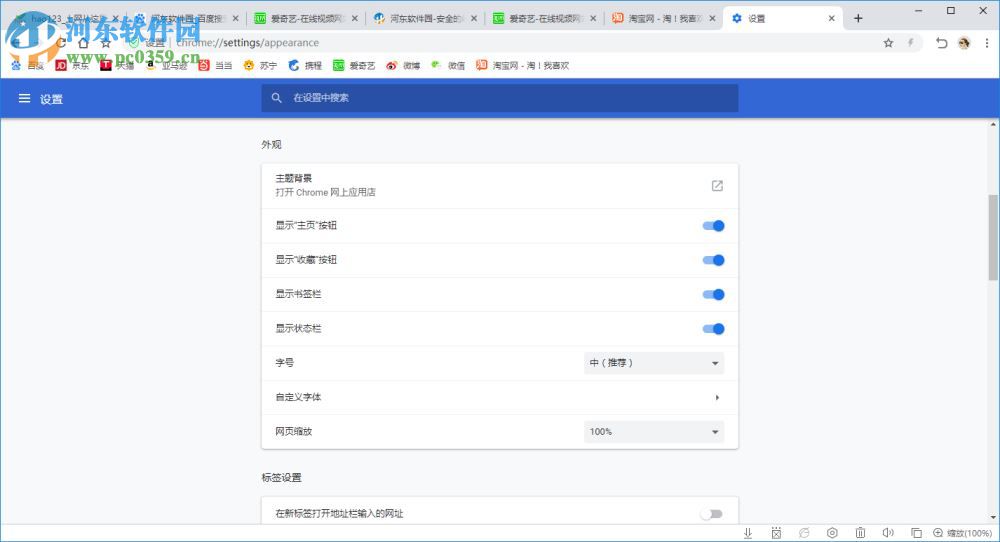Expand the 自定义字体 row arrow
Image resolution: width=1000 pixels, height=542 pixels.
717,397
